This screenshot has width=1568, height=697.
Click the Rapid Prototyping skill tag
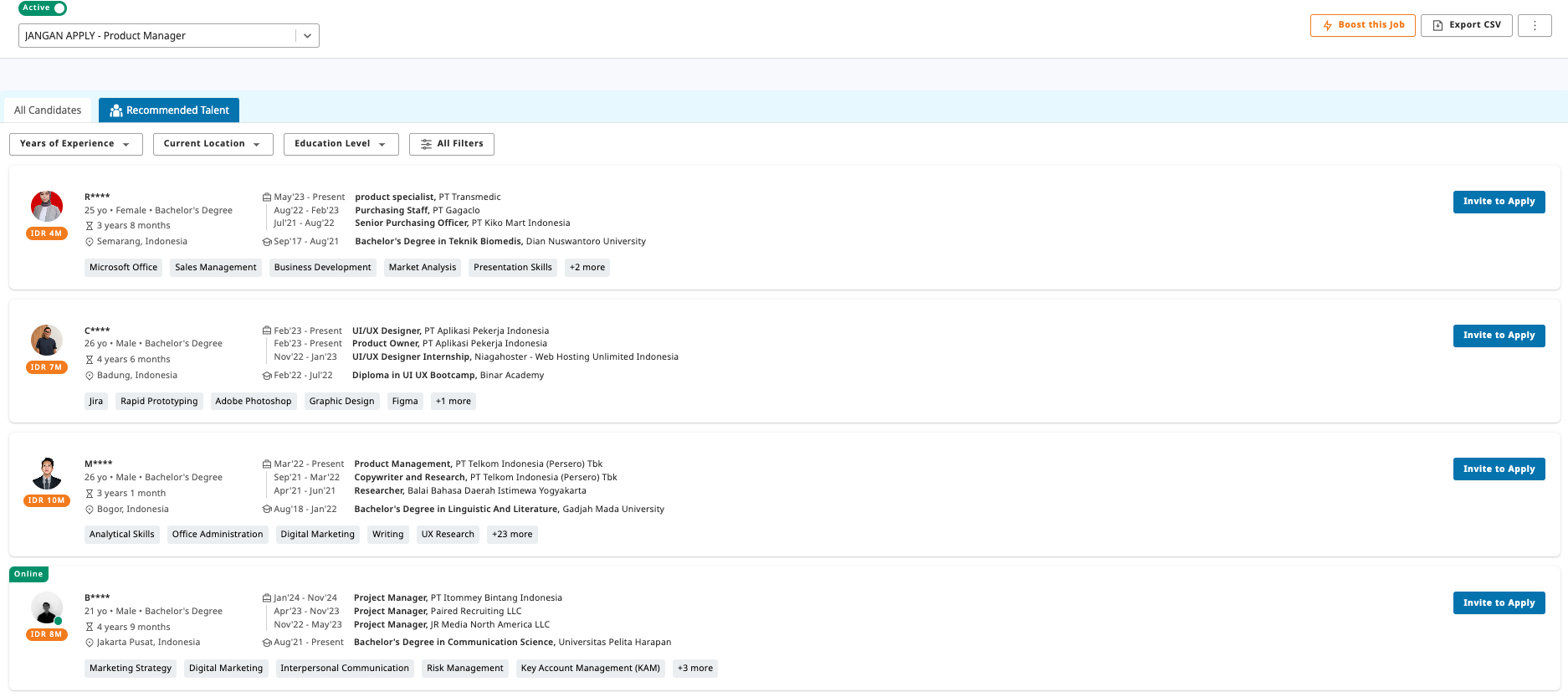pyautogui.click(x=159, y=402)
